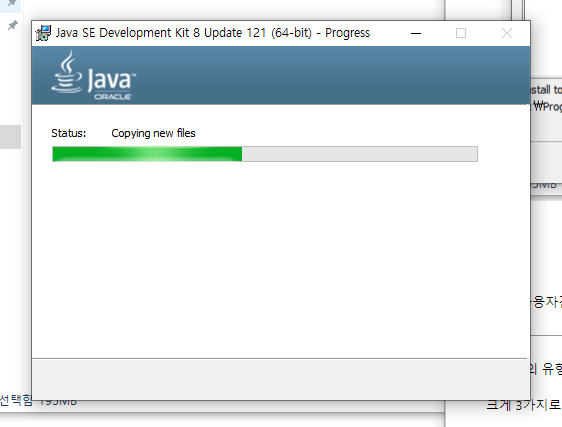Click the 'Status:' label

68,133
